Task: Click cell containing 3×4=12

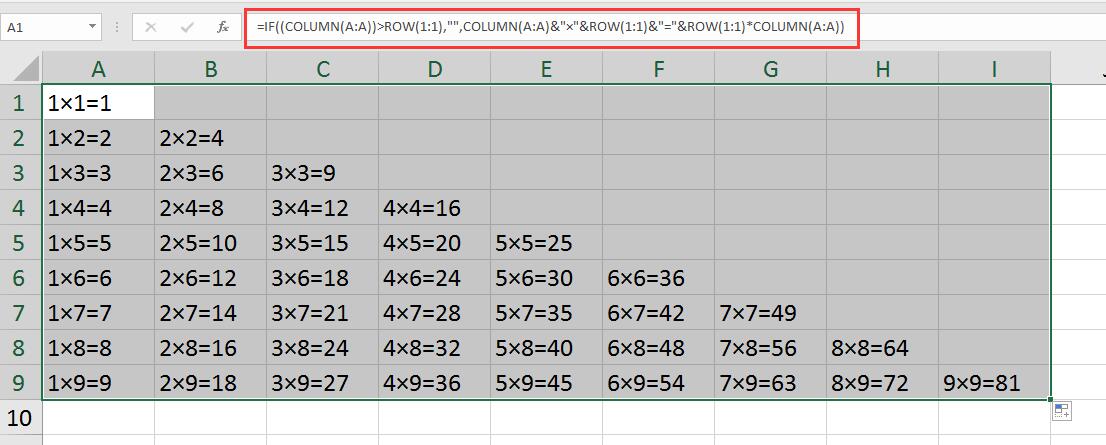Action: [322, 208]
